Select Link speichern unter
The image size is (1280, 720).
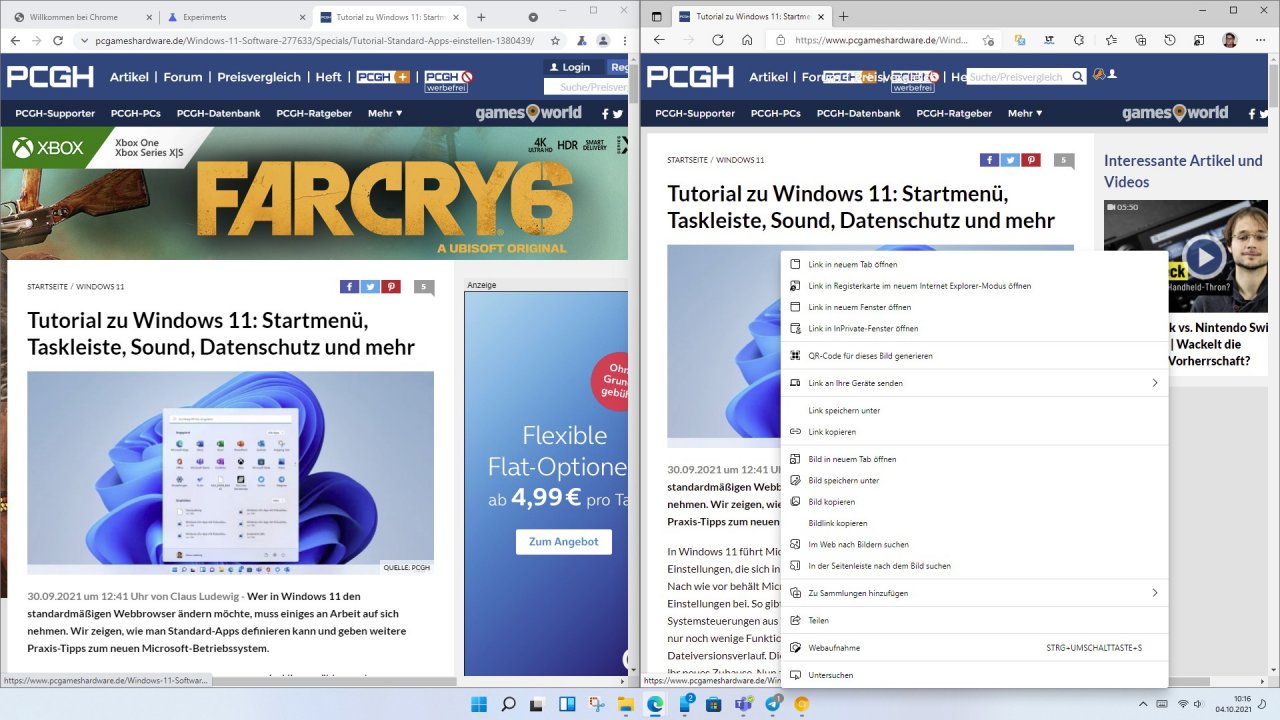coord(974,410)
